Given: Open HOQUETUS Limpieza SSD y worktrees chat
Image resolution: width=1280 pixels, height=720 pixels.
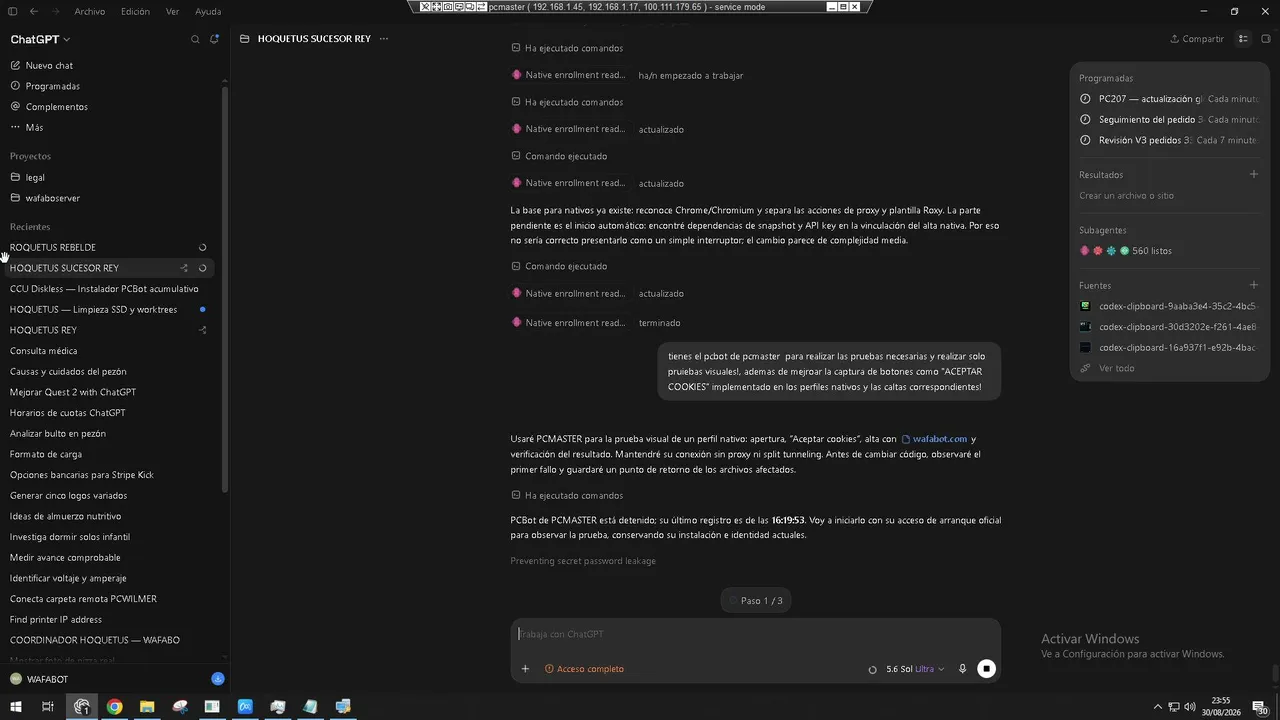Looking at the screenshot, I should pyautogui.click(x=93, y=310).
